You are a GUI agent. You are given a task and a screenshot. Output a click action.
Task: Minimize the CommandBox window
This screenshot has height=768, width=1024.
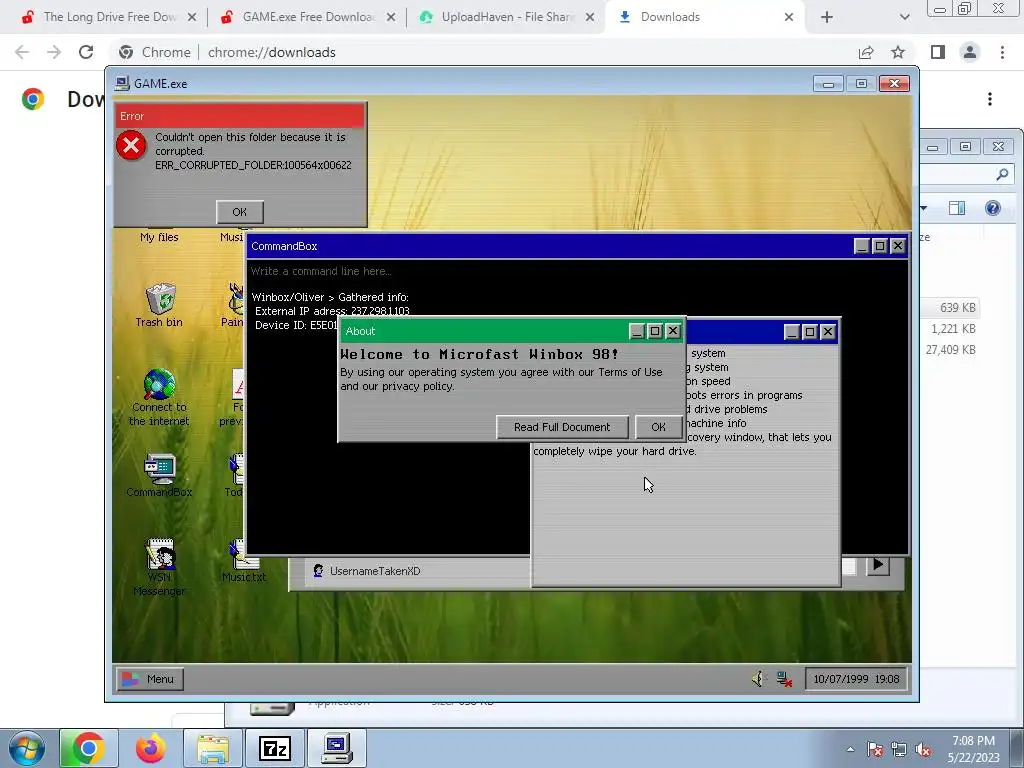pos(861,246)
